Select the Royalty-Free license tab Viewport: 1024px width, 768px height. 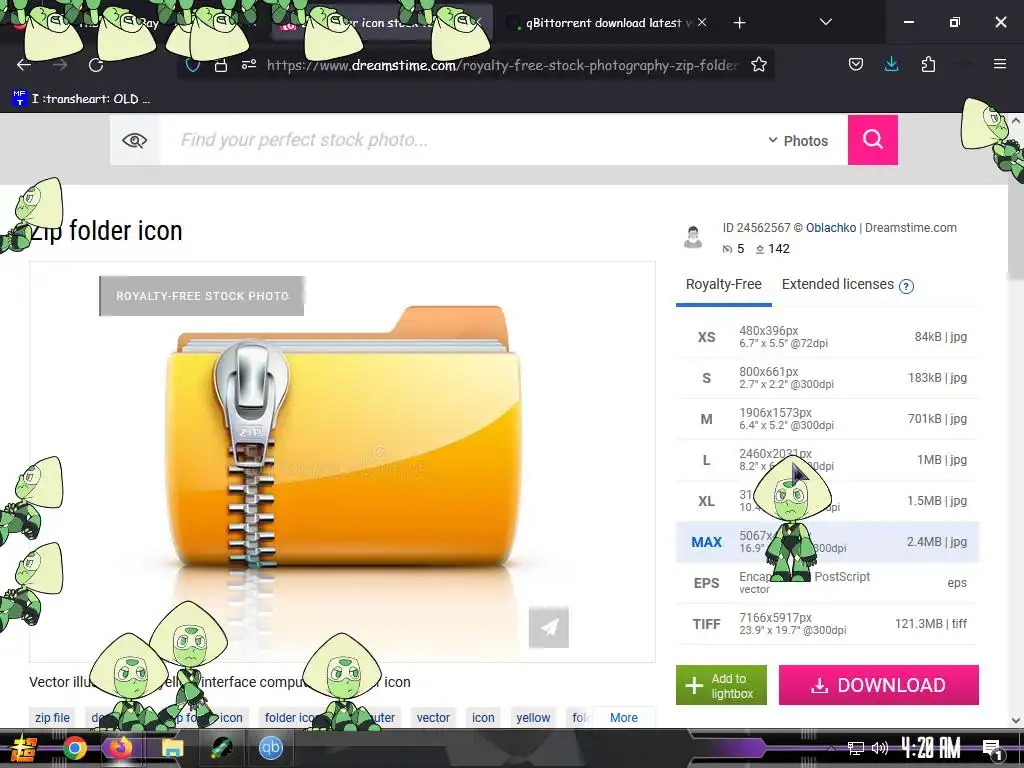(x=724, y=284)
